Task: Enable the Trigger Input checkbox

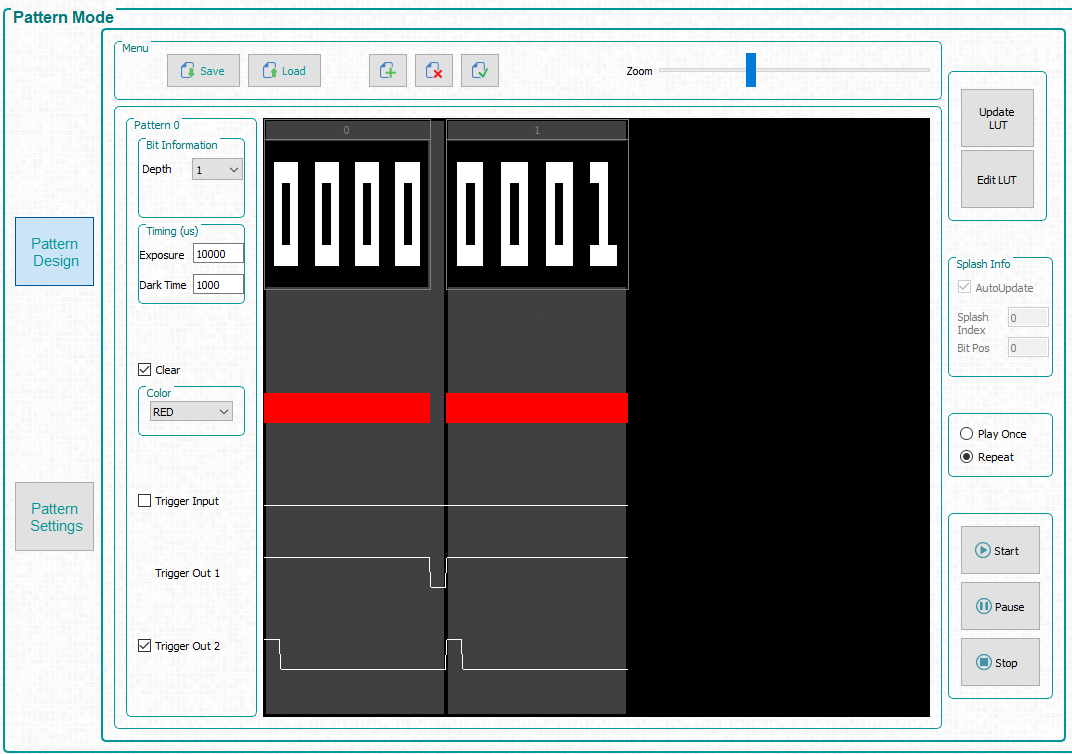Action: 144,501
